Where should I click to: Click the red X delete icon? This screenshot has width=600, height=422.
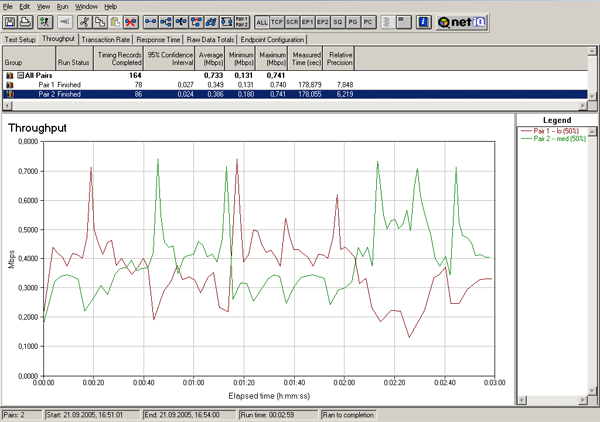point(131,22)
